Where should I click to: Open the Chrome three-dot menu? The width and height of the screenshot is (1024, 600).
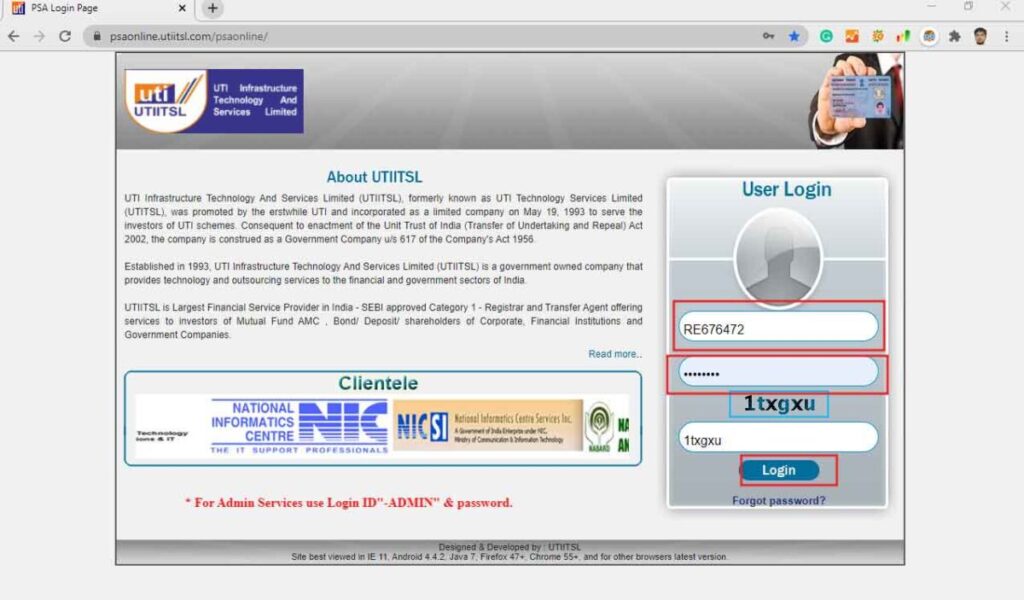click(1007, 36)
